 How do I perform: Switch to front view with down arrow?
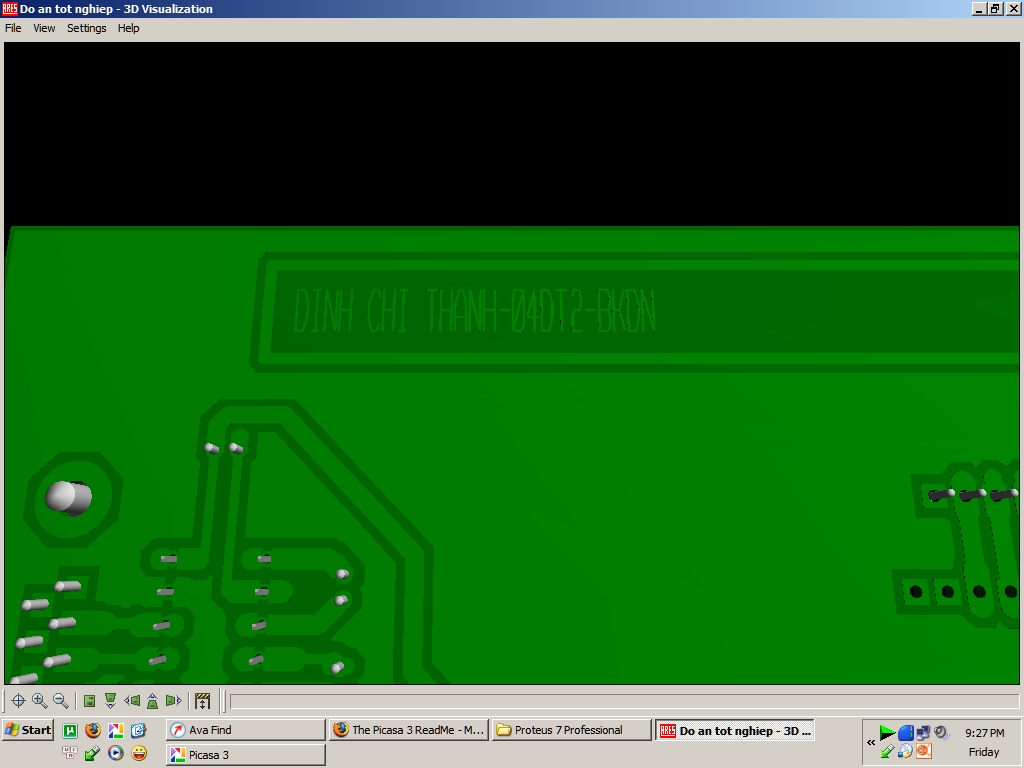click(110, 701)
